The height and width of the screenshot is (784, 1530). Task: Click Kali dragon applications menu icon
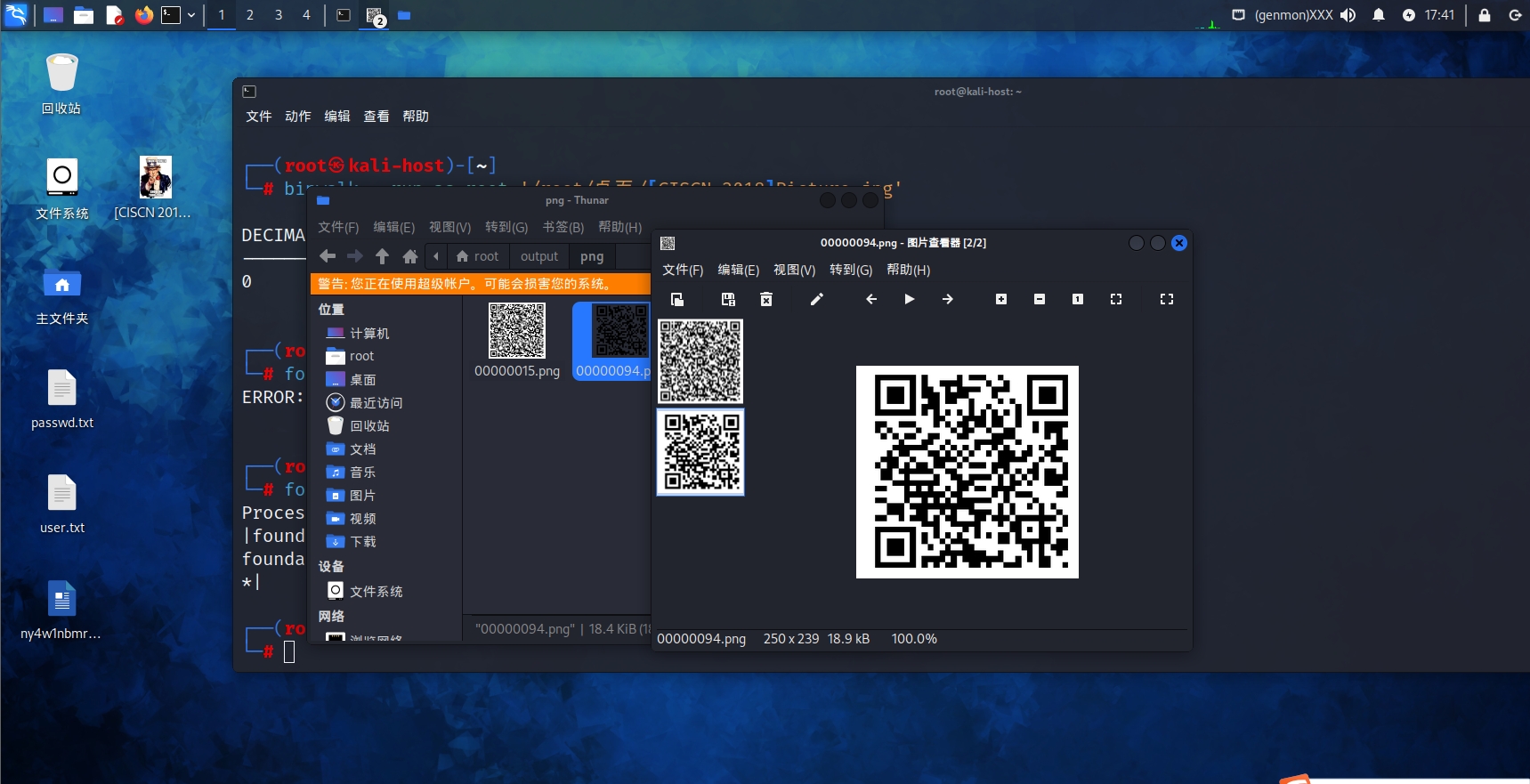click(16, 14)
